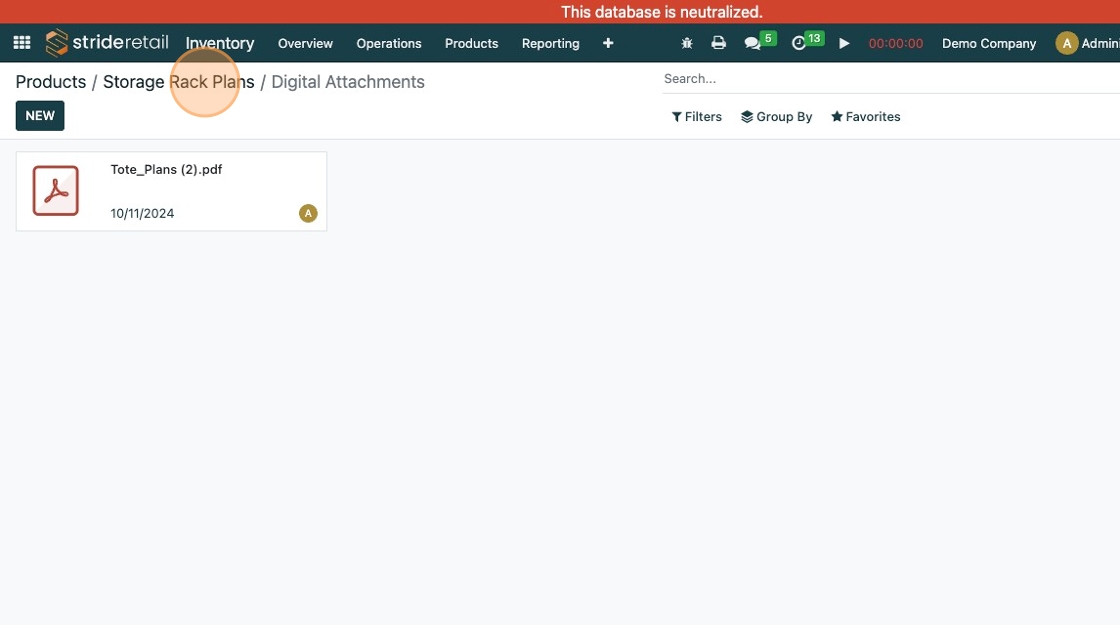Viewport: 1120px width, 625px height.
Task: Open PDF icon of Tote_Plans (2).pdf
Action: coord(56,191)
